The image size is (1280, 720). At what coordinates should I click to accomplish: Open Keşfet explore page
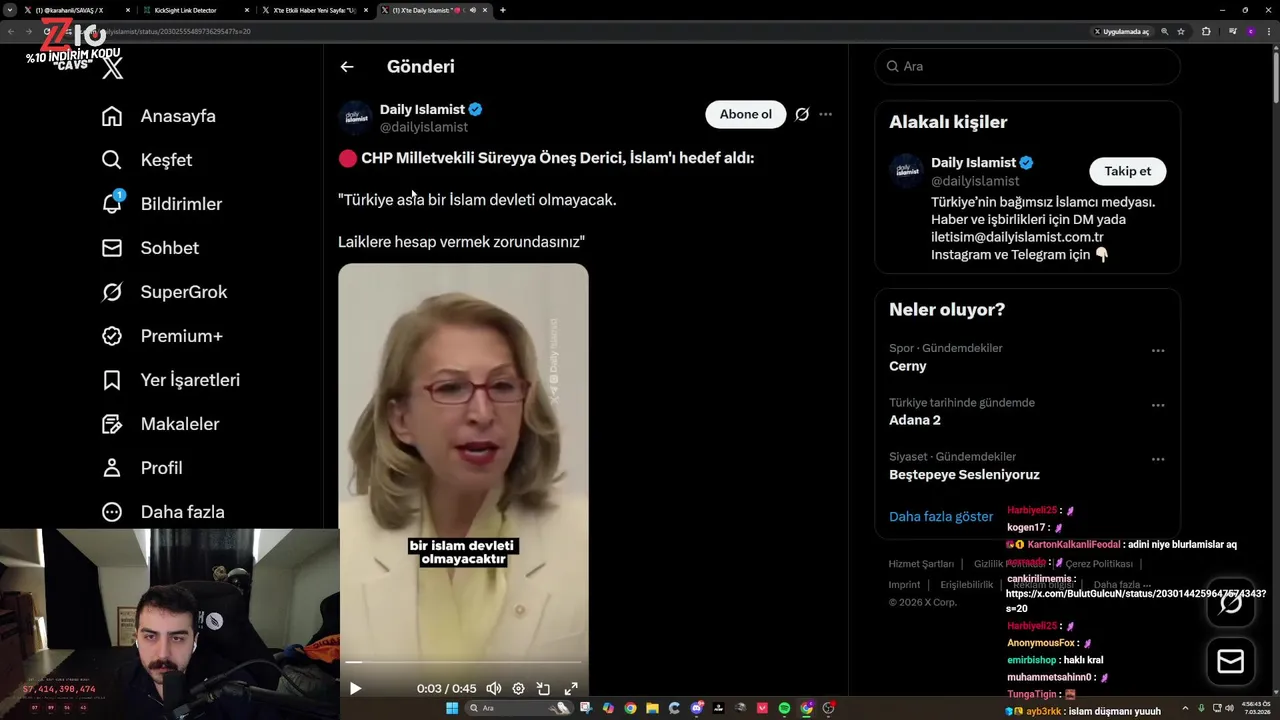click(x=147, y=160)
